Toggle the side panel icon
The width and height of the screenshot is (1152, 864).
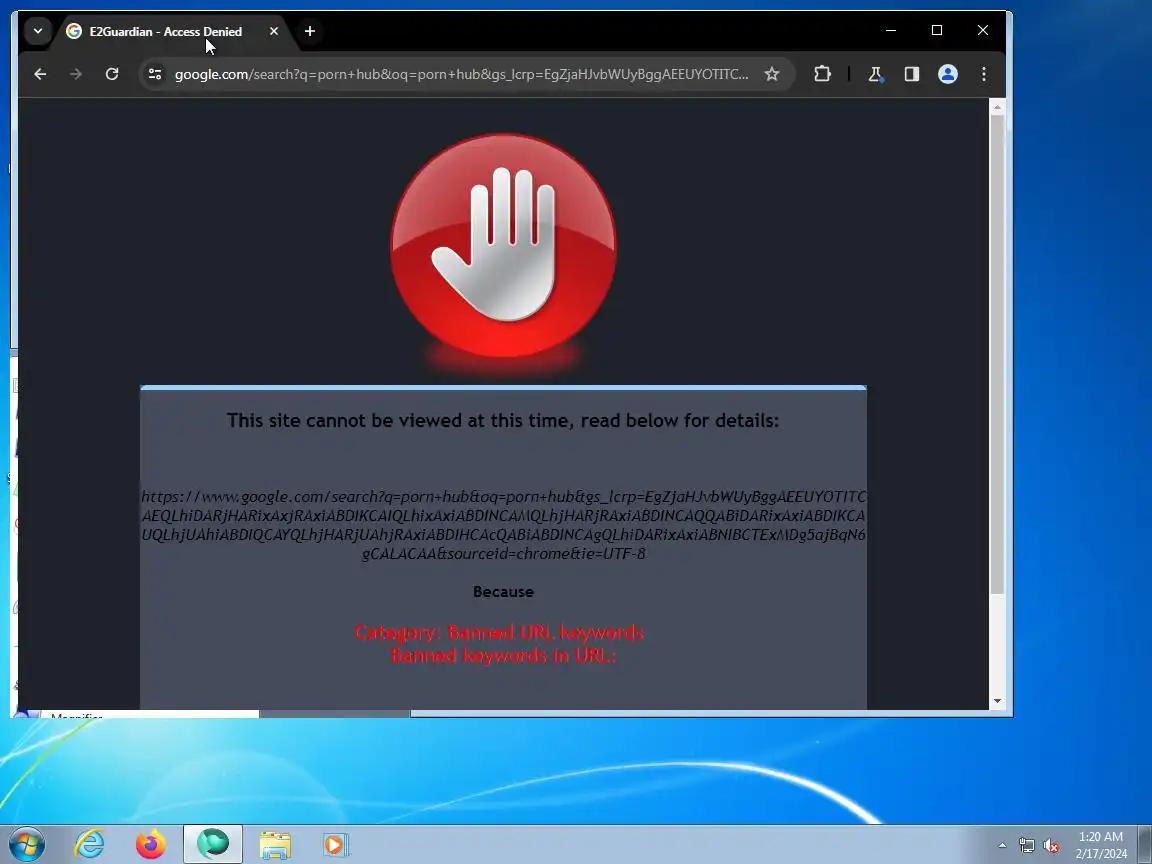912,74
